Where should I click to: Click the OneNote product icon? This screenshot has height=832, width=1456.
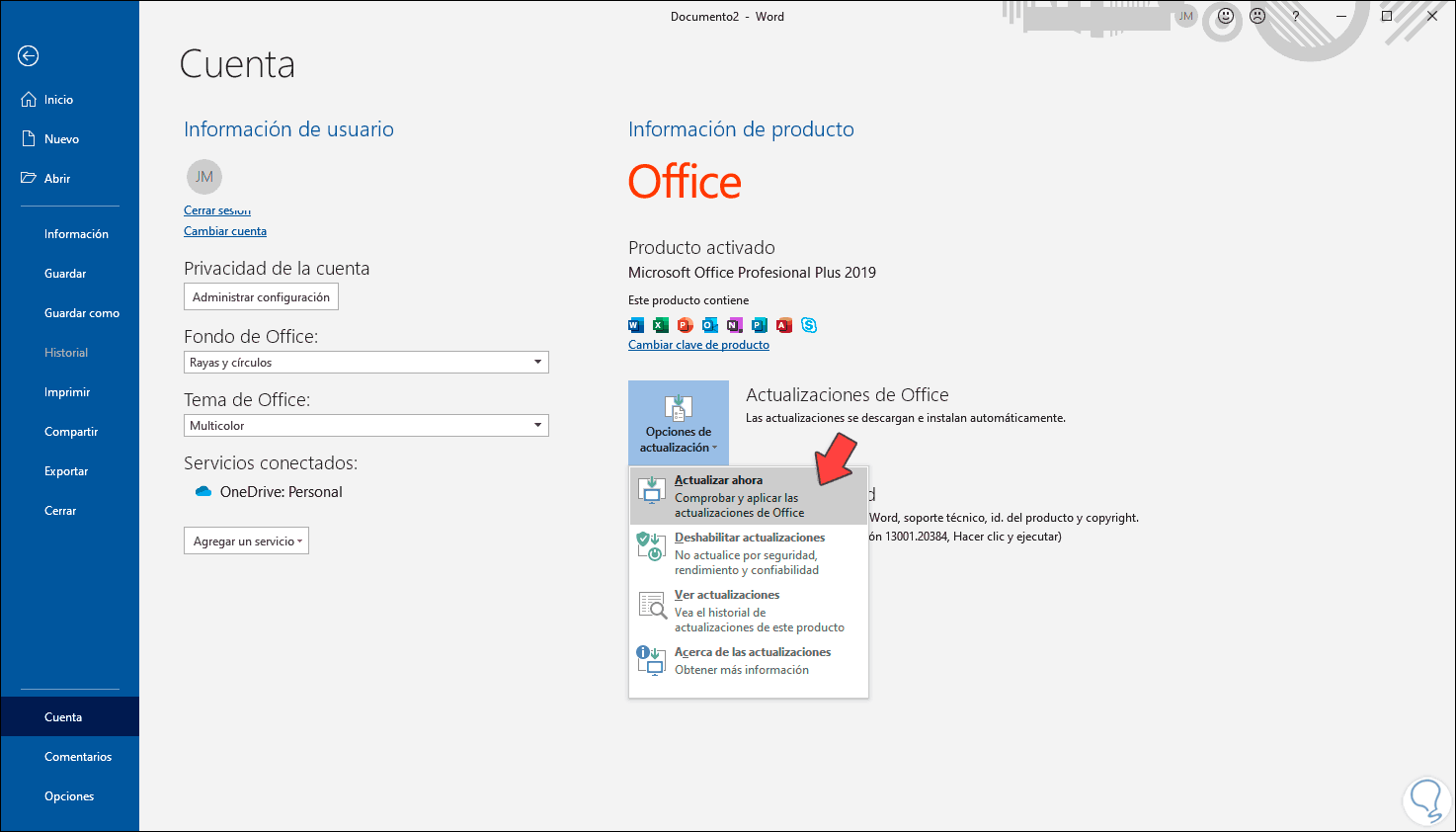click(x=735, y=325)
